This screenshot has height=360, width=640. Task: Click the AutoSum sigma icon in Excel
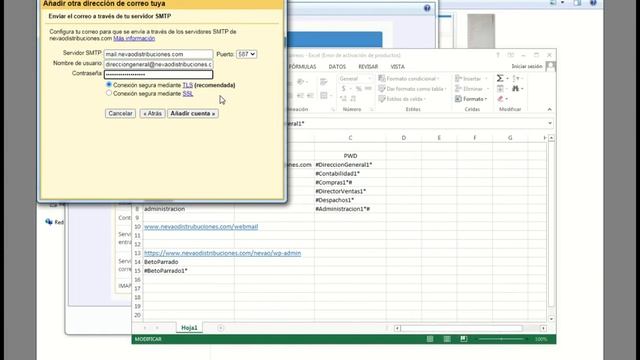point(500,78)
